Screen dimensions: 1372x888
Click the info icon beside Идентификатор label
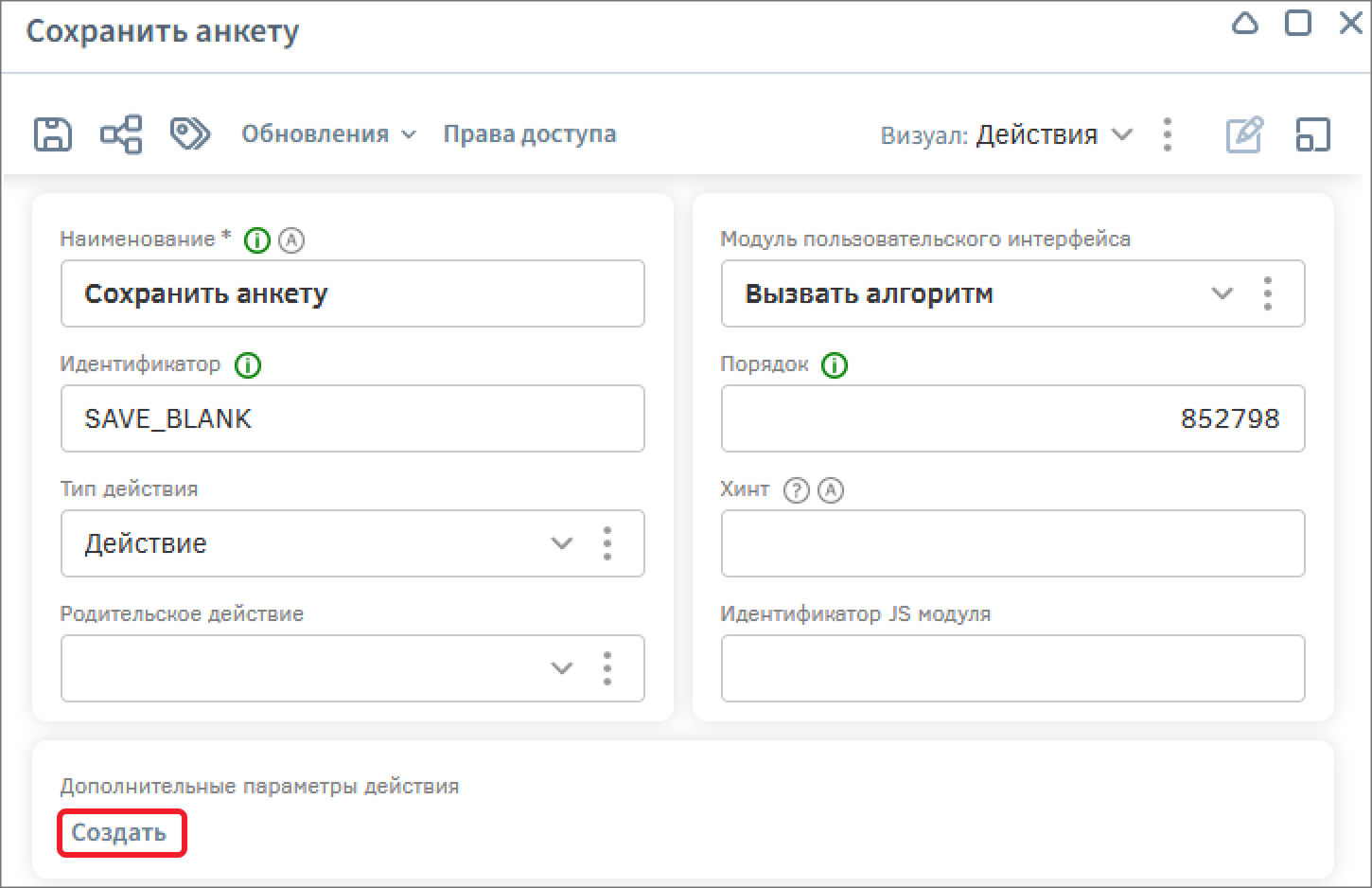(x=248, y=365)
